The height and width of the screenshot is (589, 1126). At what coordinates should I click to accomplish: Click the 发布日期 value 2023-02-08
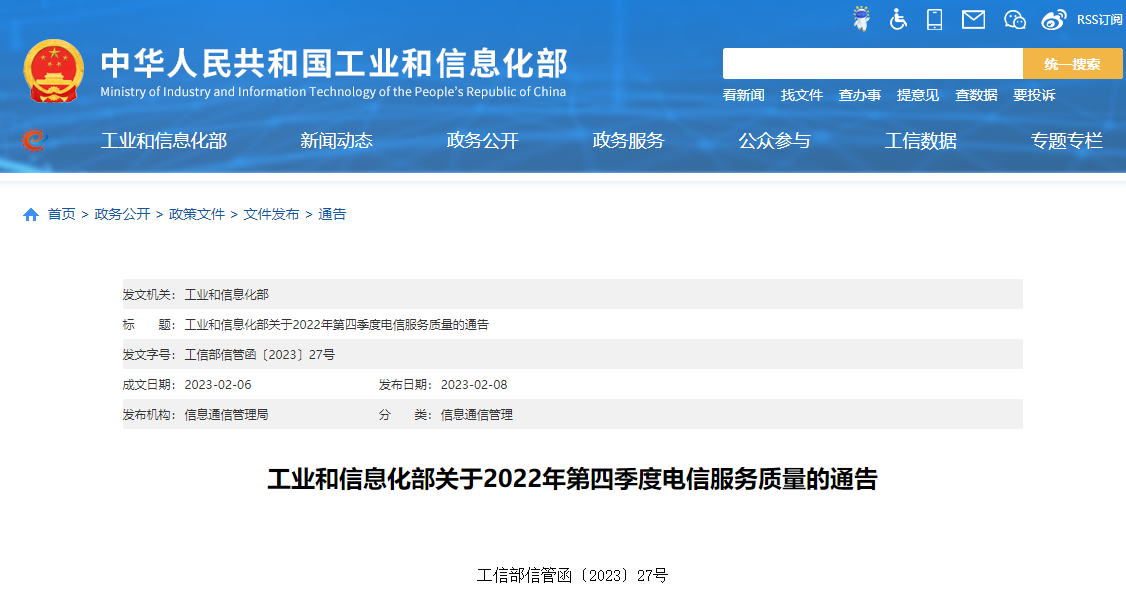pos(474,385)
